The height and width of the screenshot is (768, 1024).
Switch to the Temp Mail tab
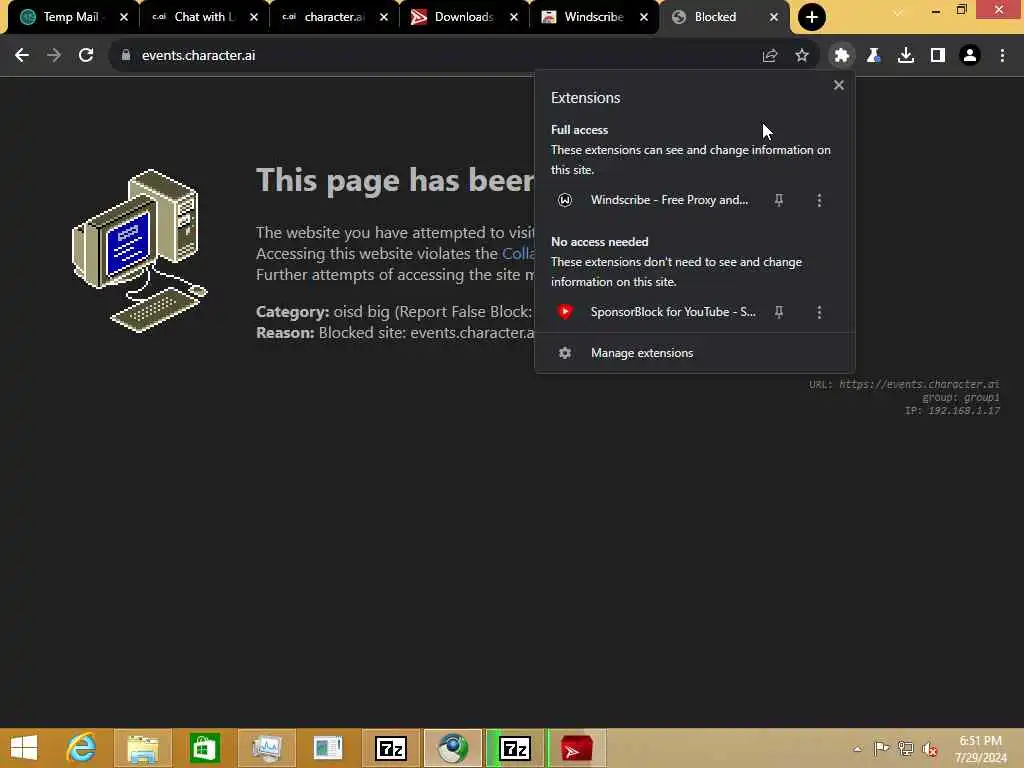[70, 17]
